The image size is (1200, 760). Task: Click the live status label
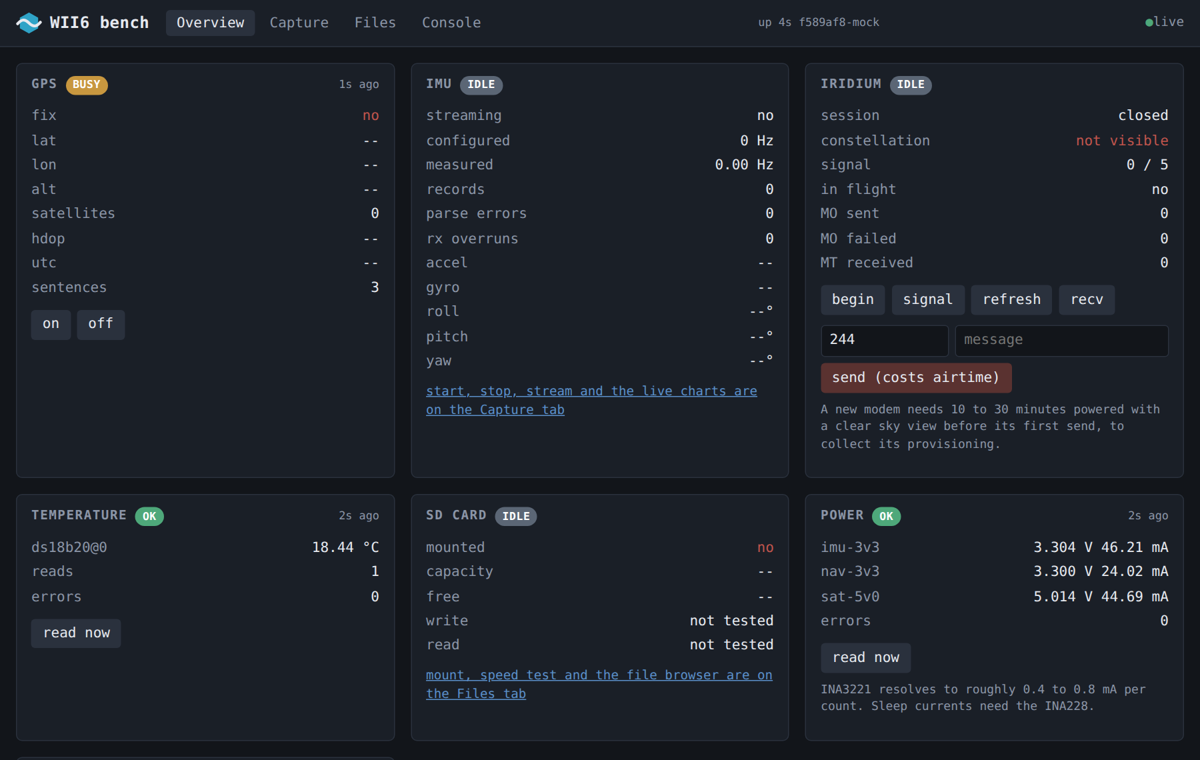[x=1169, y=22]
